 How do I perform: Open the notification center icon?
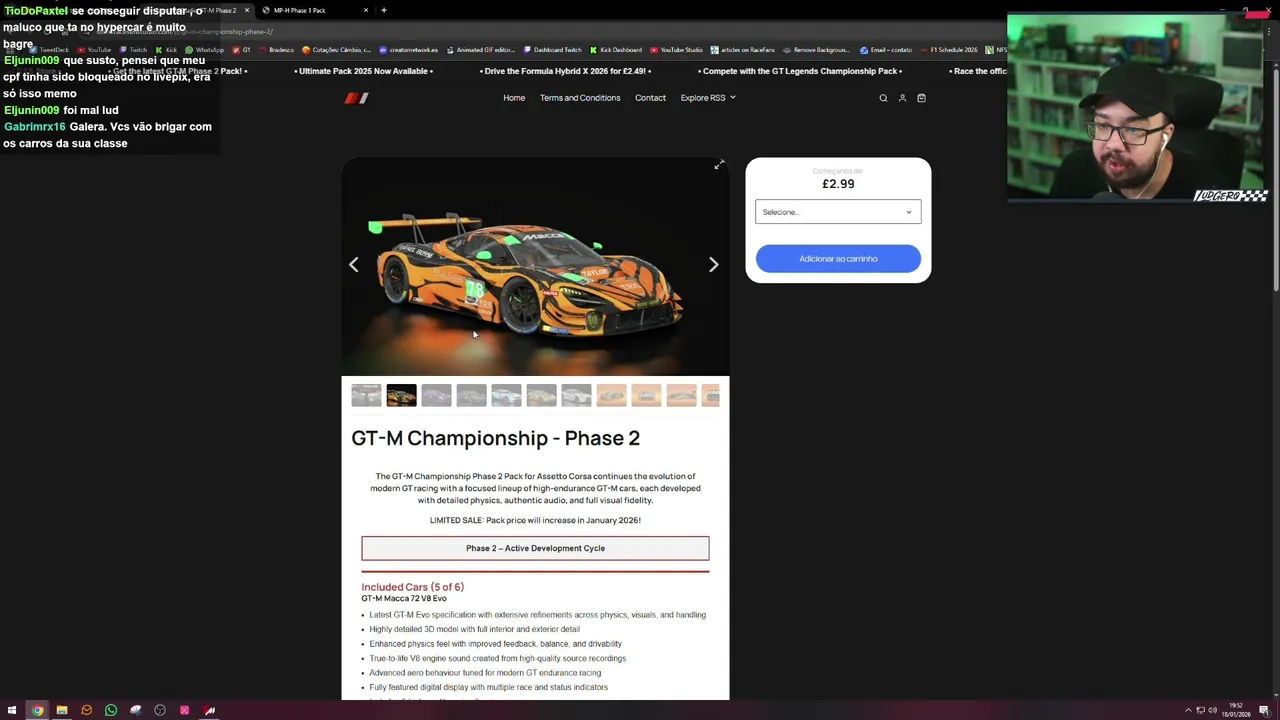1264,711
